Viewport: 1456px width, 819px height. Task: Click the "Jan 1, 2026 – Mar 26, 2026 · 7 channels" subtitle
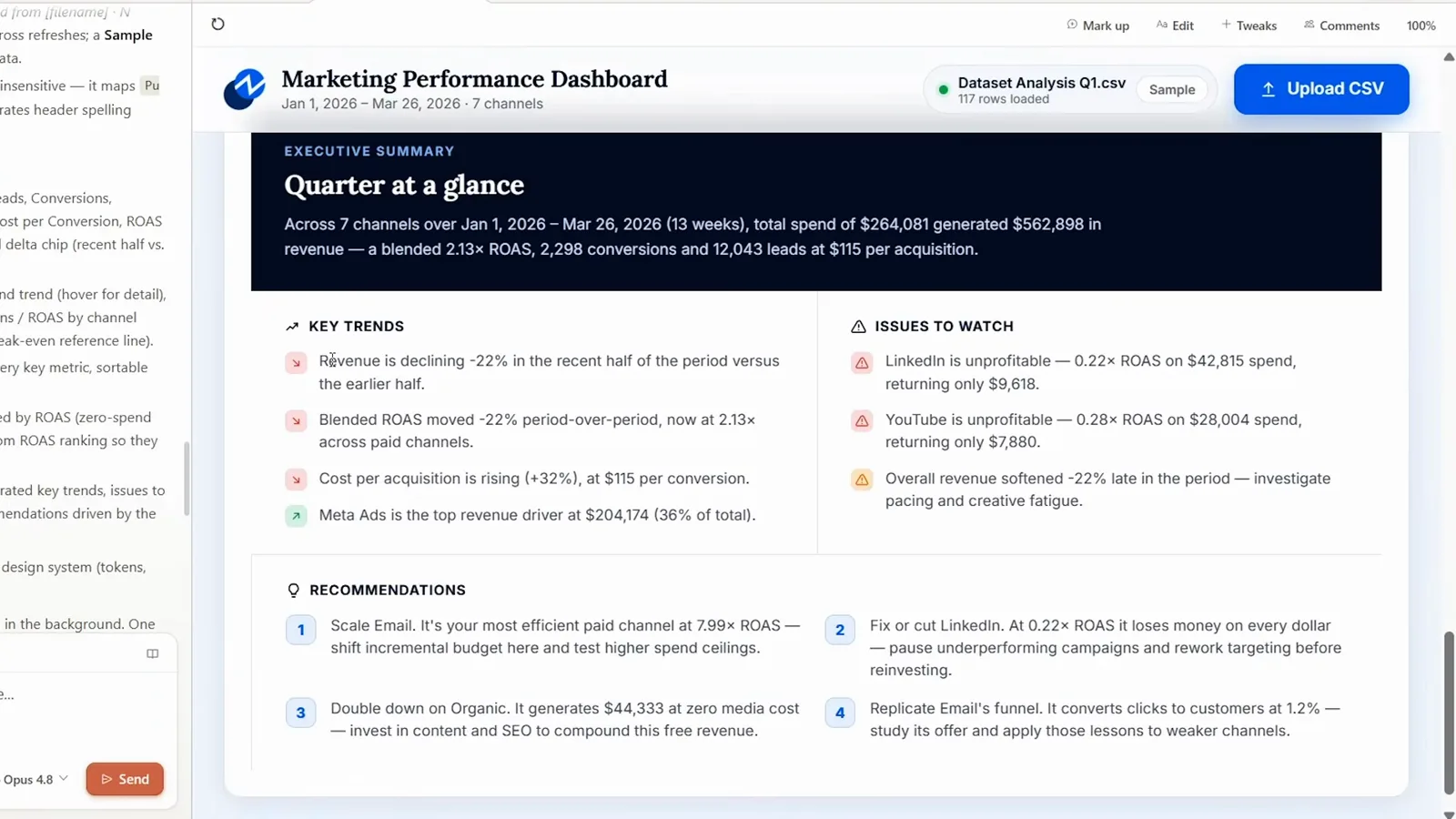[412, 104]
